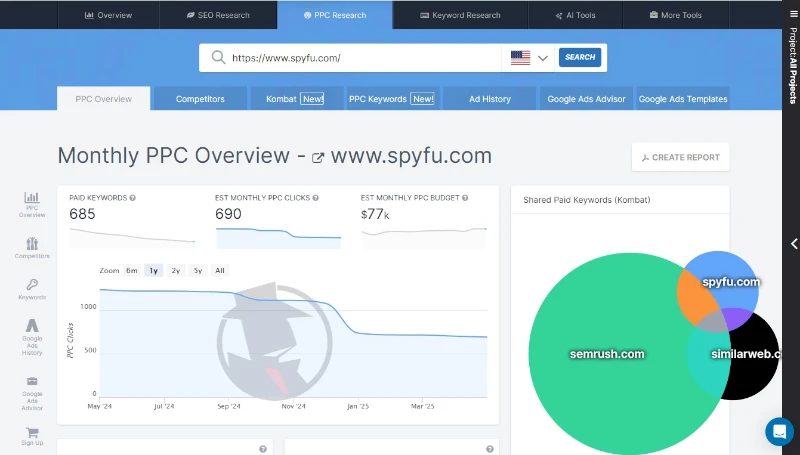Click the magnifying glass search icon
The image size is (800, 455).
coord(218,57)
